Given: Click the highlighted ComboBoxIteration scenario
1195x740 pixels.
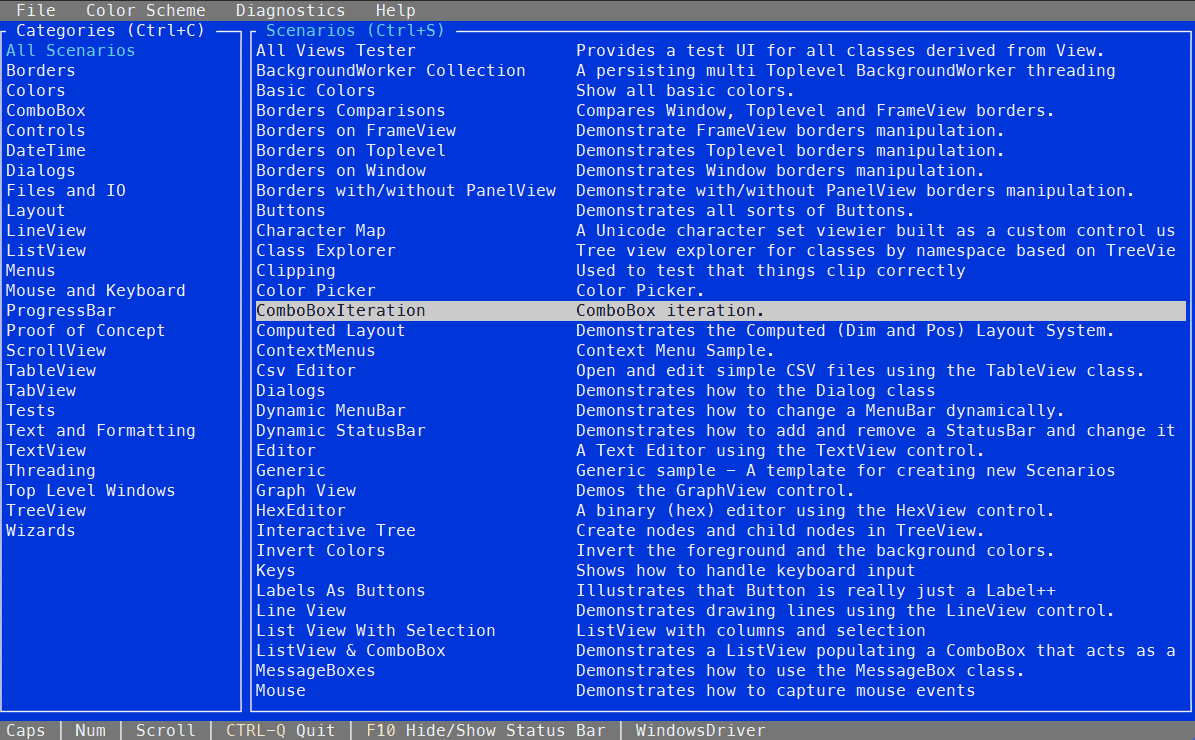Looking at the screenshot, I should tap(720, 310).
